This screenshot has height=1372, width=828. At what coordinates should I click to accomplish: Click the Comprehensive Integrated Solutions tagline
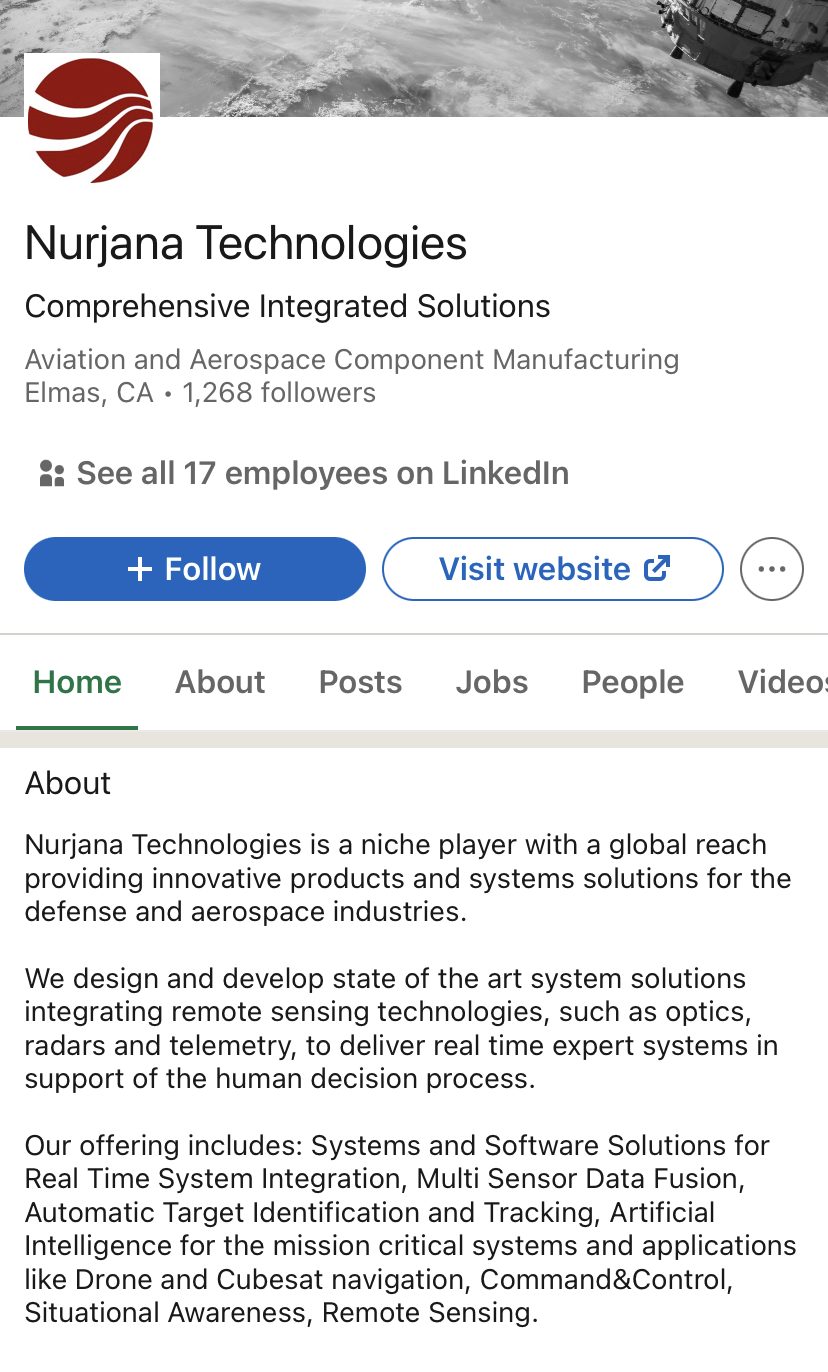click(287, 306)
